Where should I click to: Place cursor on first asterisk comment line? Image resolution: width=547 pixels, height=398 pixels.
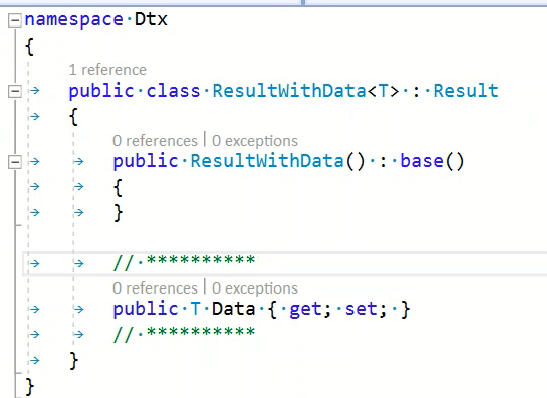tap(184, 261)
